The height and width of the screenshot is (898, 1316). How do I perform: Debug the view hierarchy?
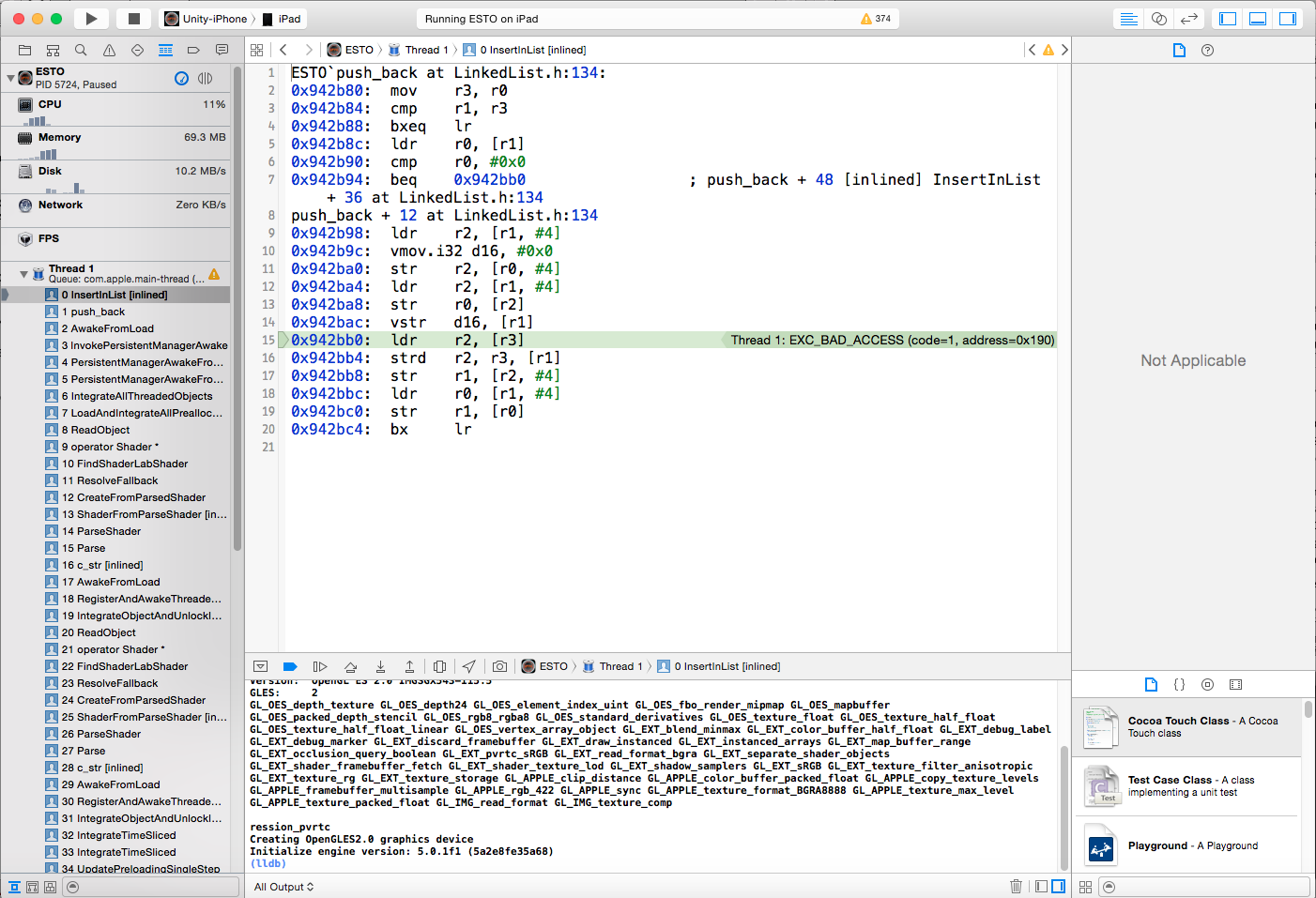pyautogui.click(x=439, y=666)
